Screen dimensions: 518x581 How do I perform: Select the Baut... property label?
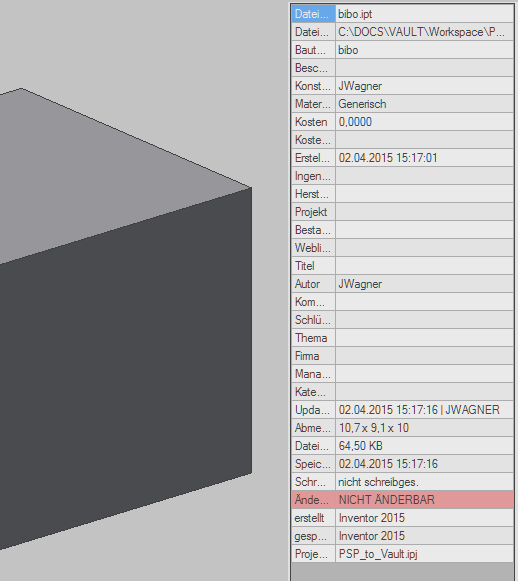pyautogui.click(x=313, y=50)
